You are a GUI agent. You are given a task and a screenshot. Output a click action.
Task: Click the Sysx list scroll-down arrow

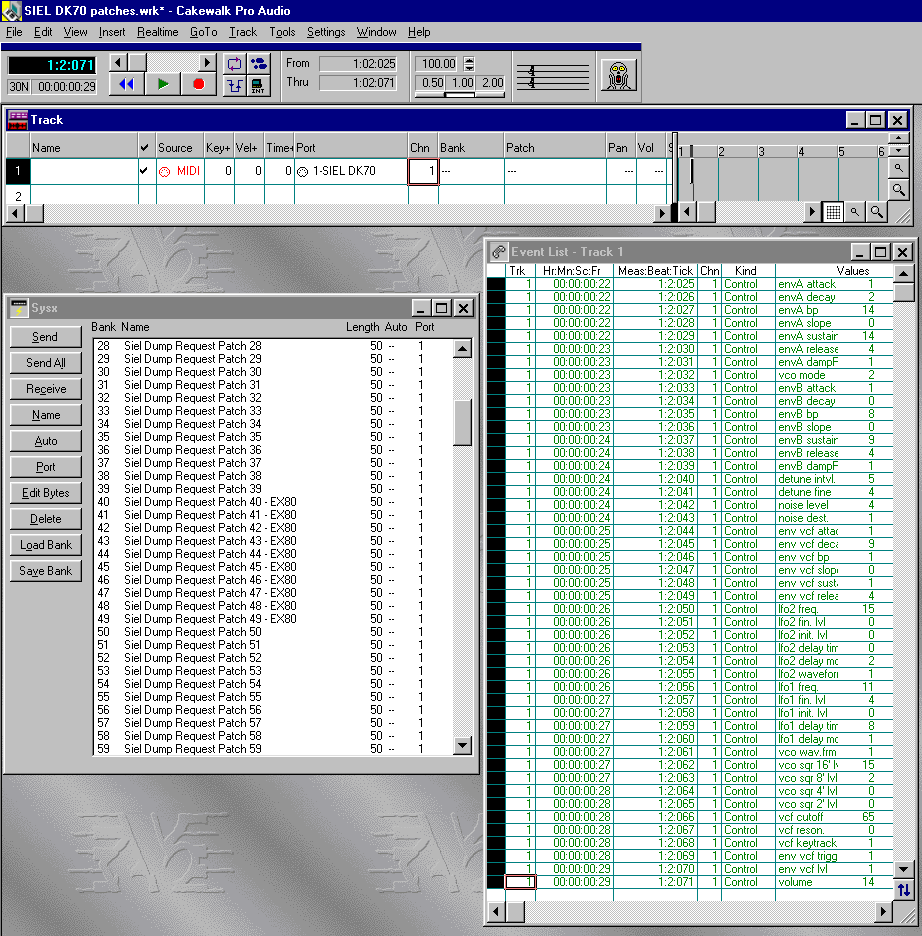pos(462,745)
